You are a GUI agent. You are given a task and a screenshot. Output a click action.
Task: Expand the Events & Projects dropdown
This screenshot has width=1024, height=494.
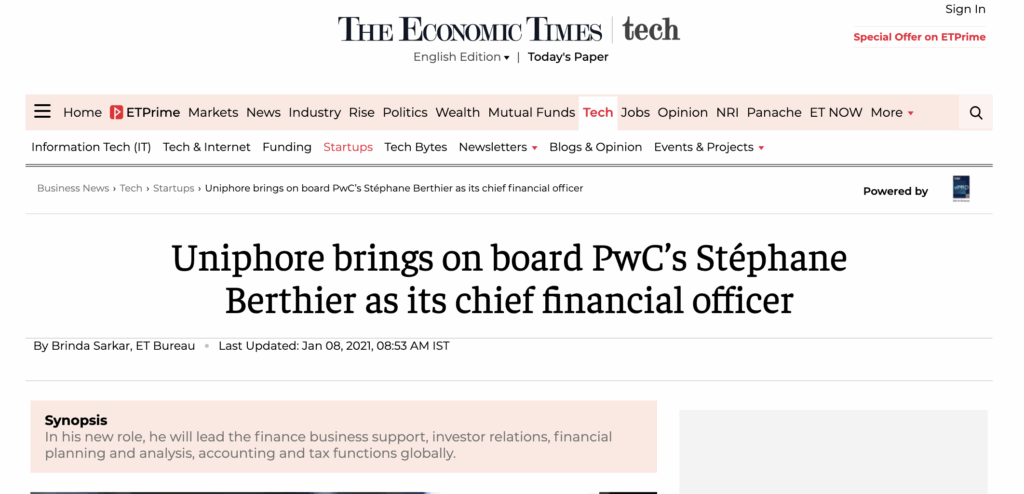tap(709, 147)
